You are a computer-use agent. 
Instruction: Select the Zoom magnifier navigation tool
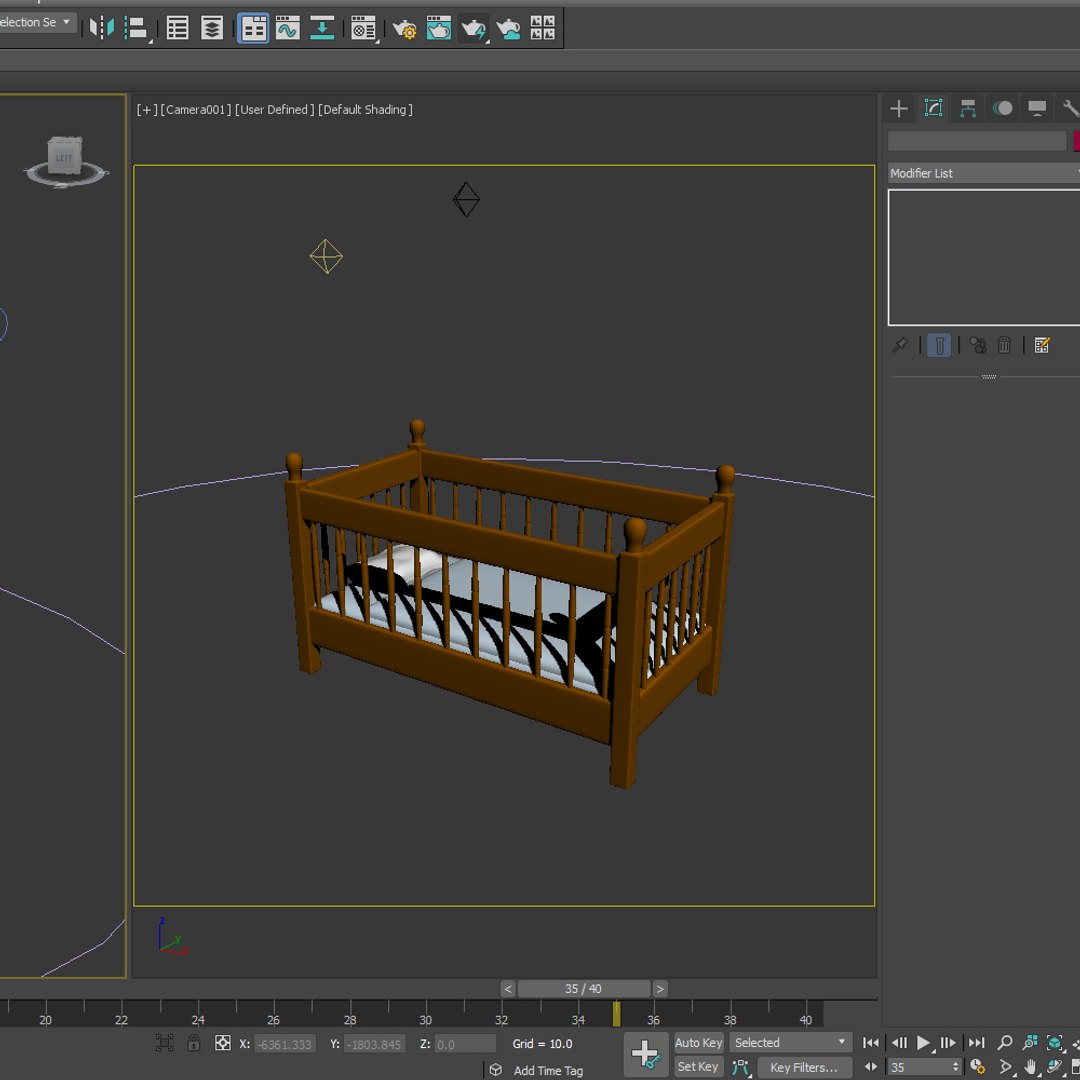click(1004, 1043)
